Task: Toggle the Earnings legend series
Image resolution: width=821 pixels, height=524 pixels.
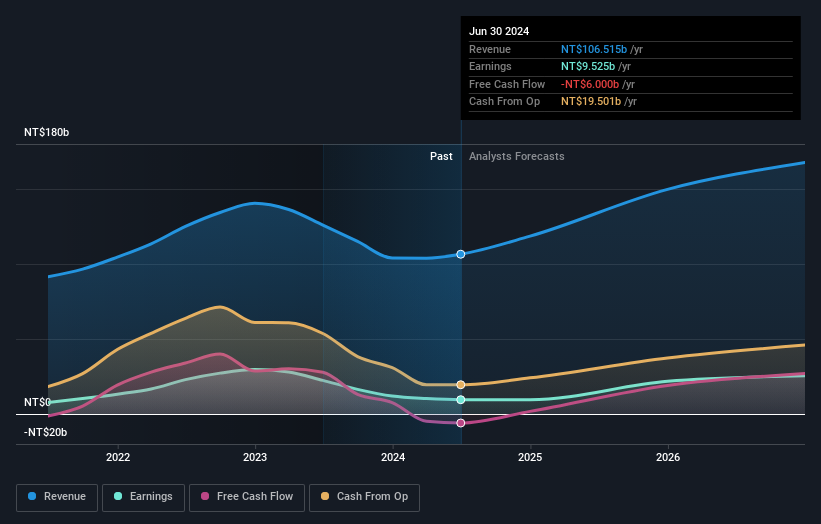Action: [x=143, y=497]
